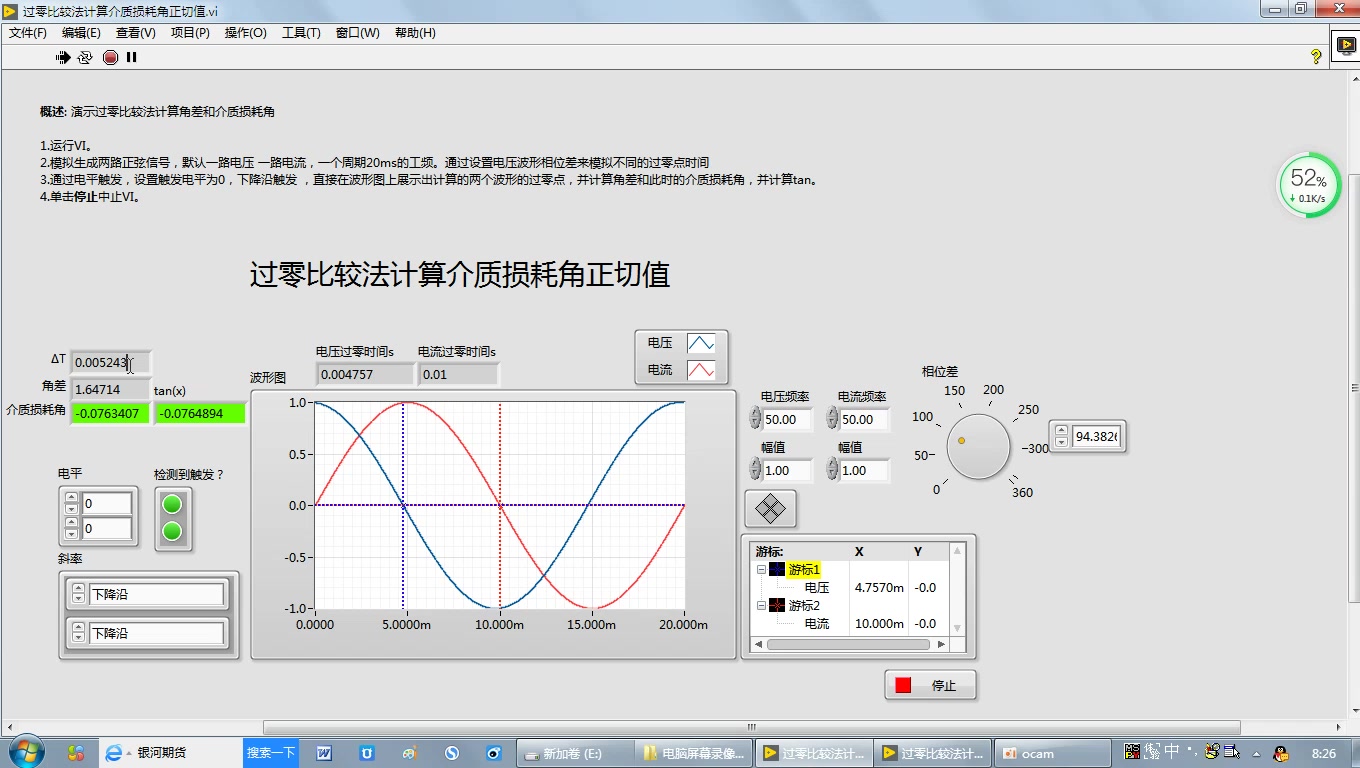Click the Run Continuously toolbar icon
This screenshot has width=1360, height=768.
pos(85,57)
